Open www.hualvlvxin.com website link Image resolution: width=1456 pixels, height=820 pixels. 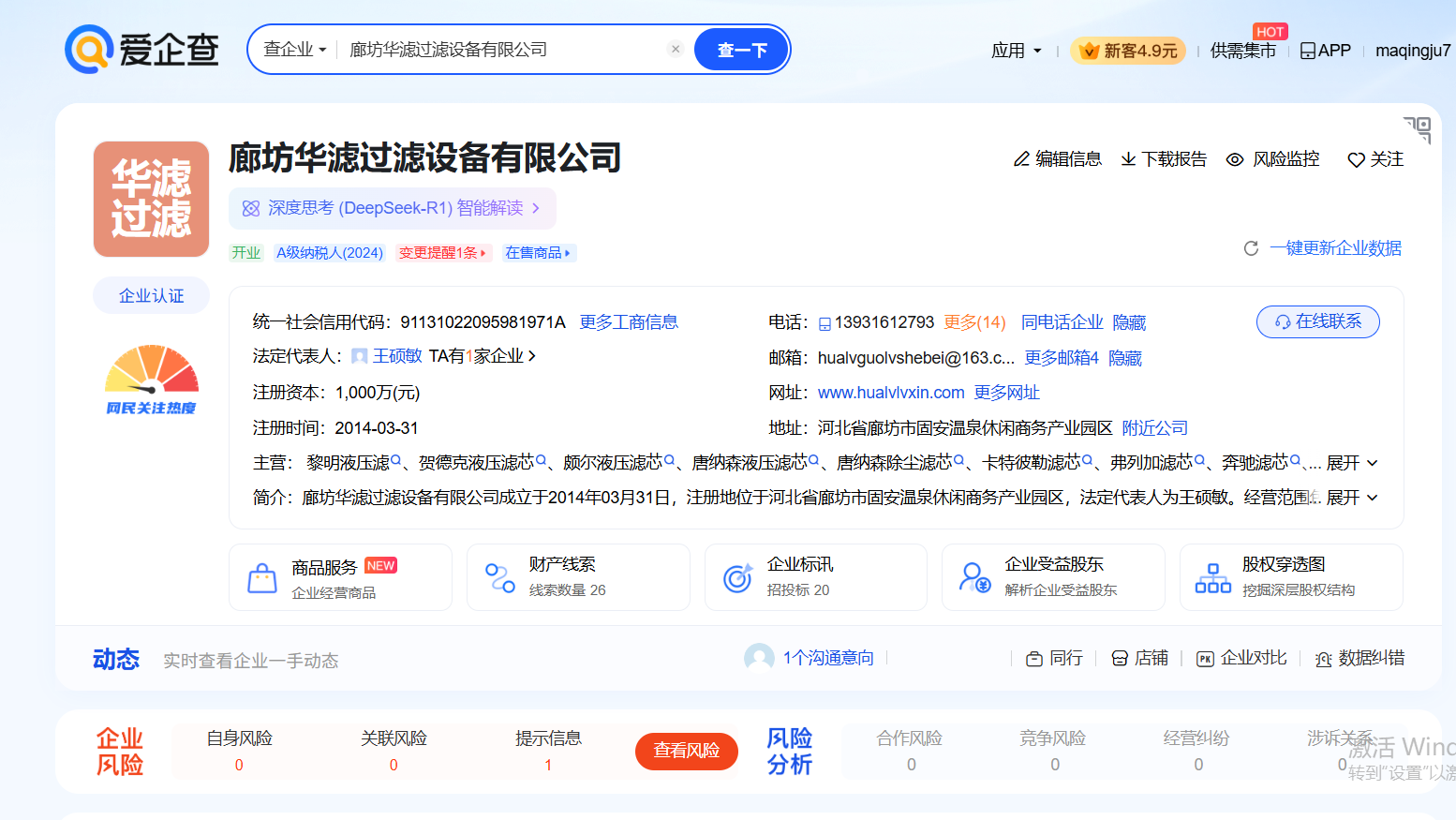tap(891, 393)
